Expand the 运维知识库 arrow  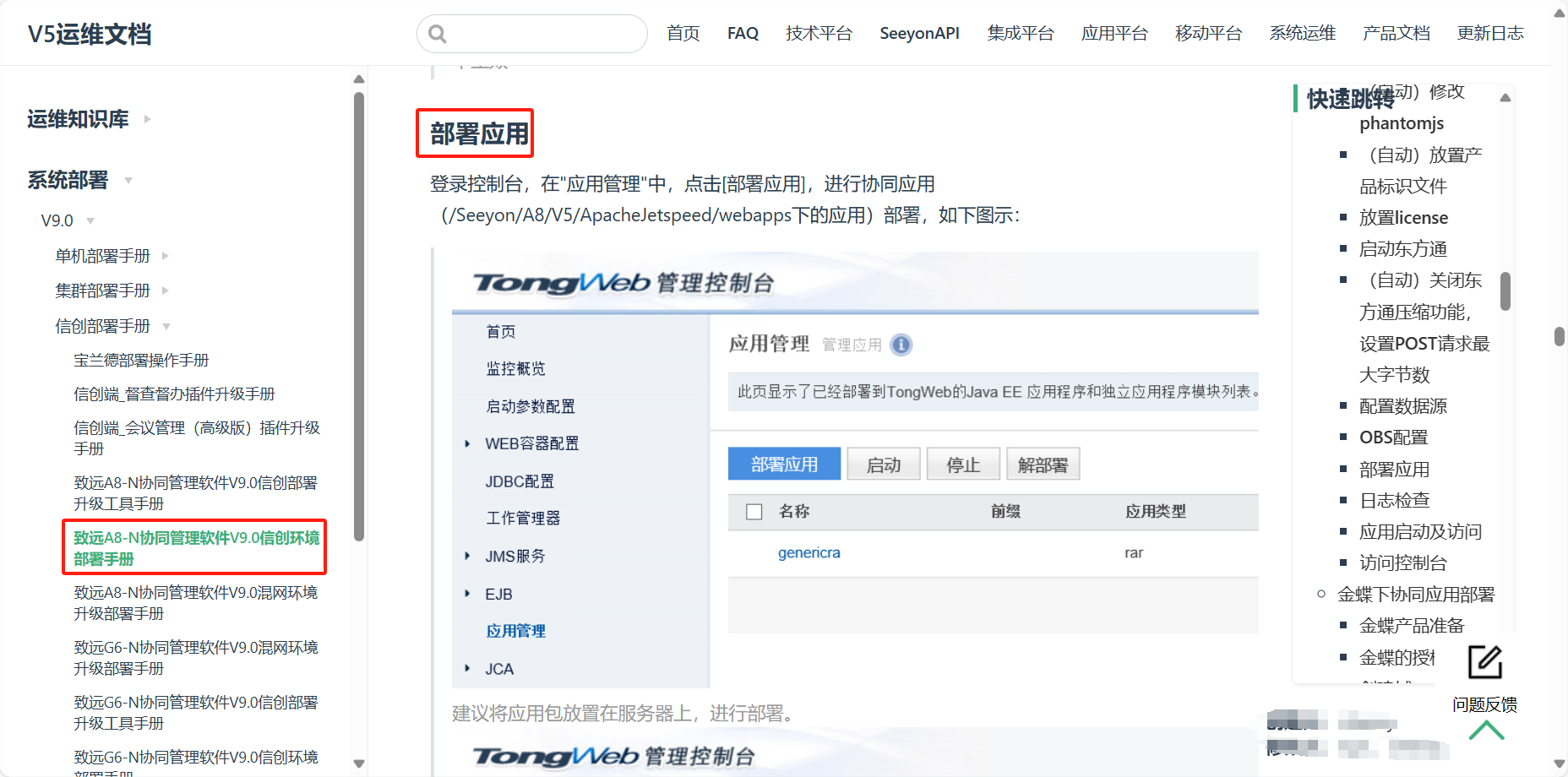tap(147, 119)
